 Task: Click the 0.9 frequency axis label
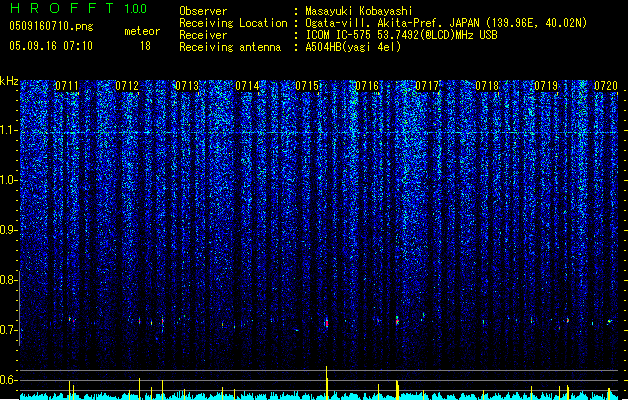point(9,230)
